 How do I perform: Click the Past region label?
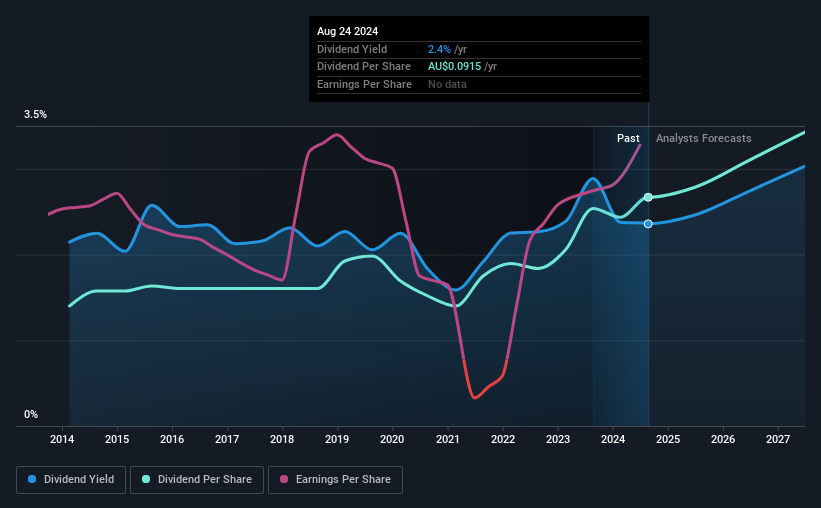628,138
